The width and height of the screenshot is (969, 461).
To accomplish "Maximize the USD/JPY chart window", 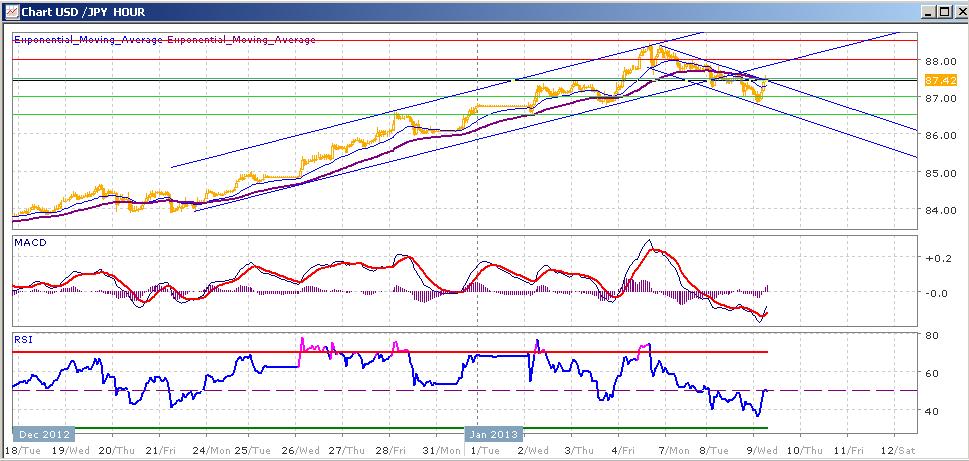I will point(942,11).
